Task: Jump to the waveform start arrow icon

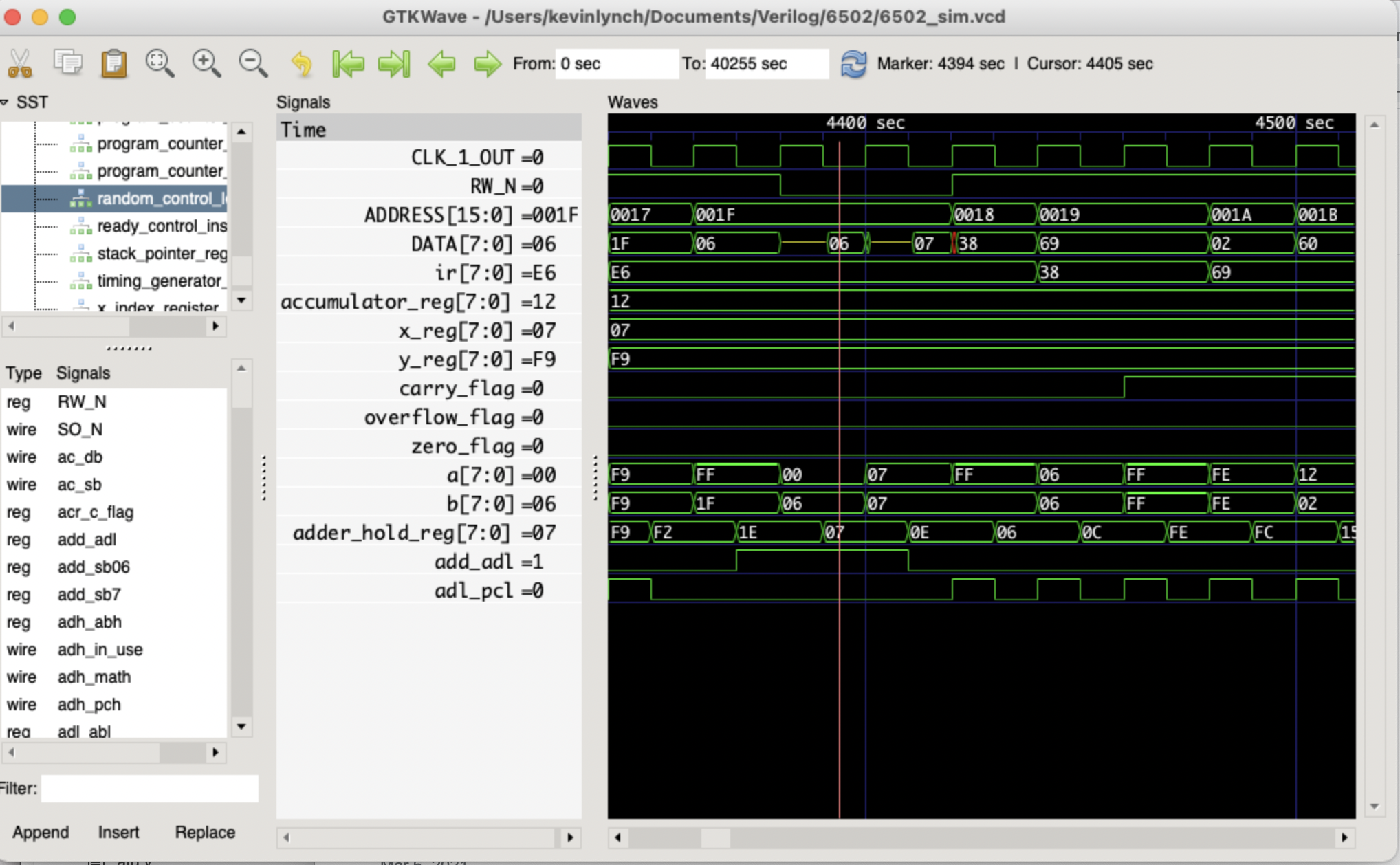Action: click(x=348, y=64)
